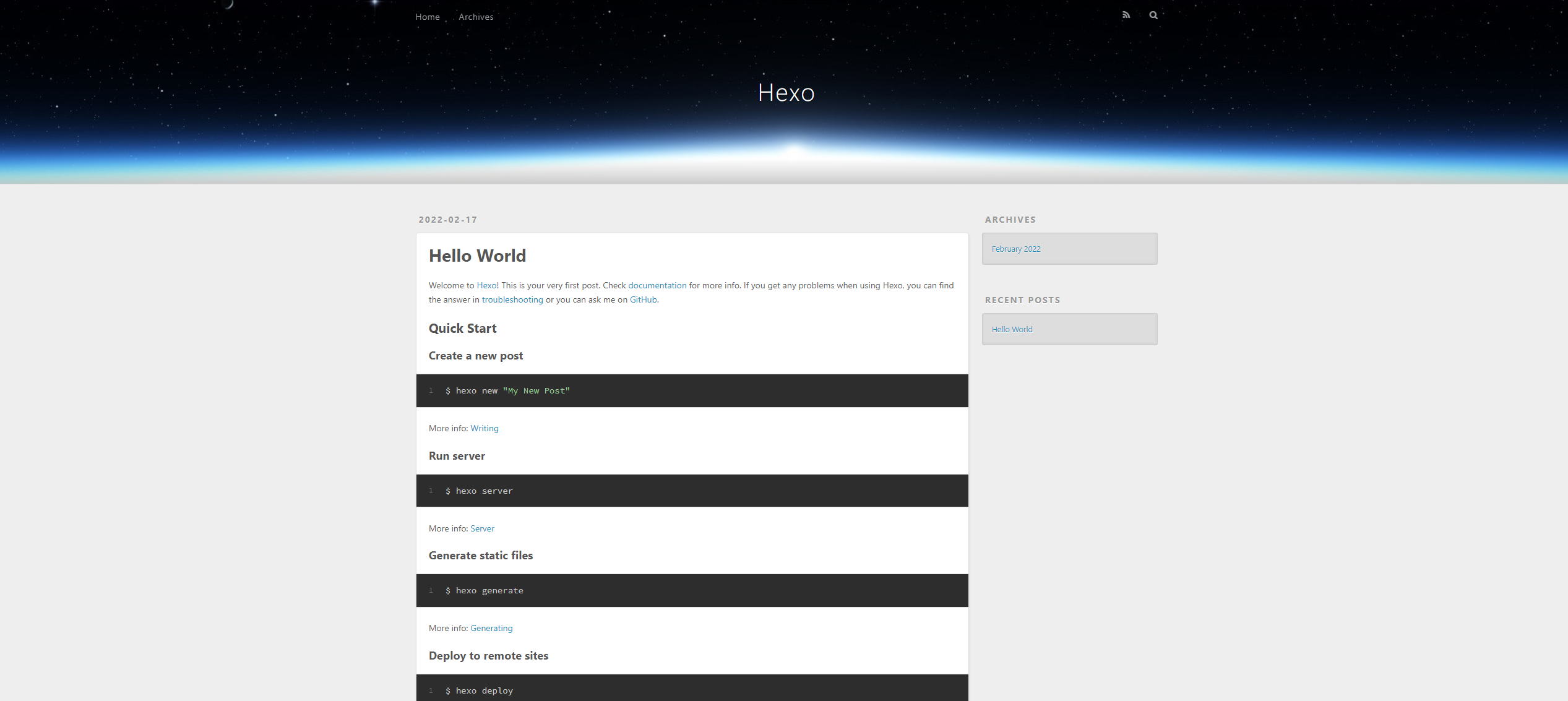Open the Hello World post title

[x=476, y=256]
